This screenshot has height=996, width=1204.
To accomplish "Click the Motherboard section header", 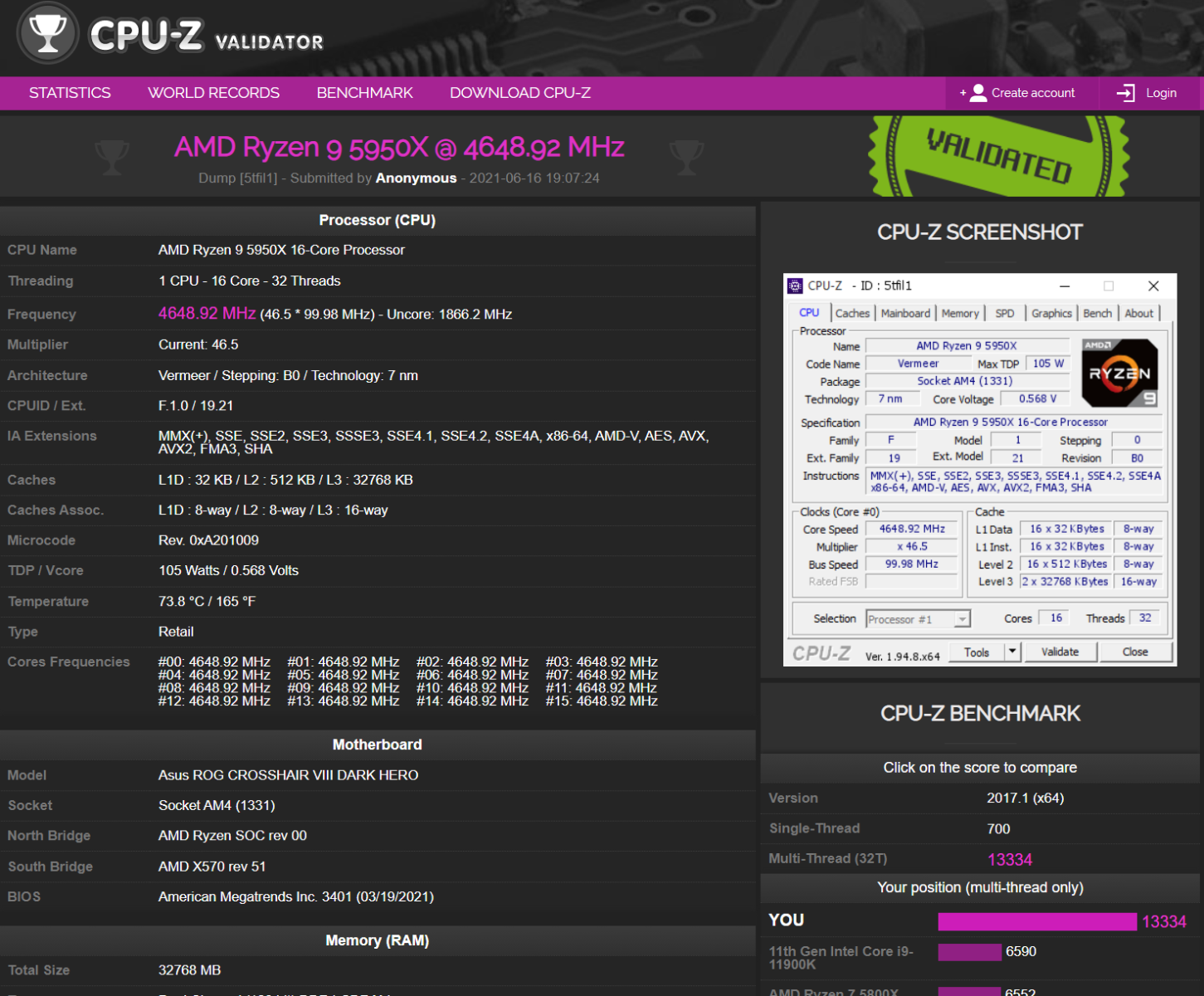I will click(378, 745).
